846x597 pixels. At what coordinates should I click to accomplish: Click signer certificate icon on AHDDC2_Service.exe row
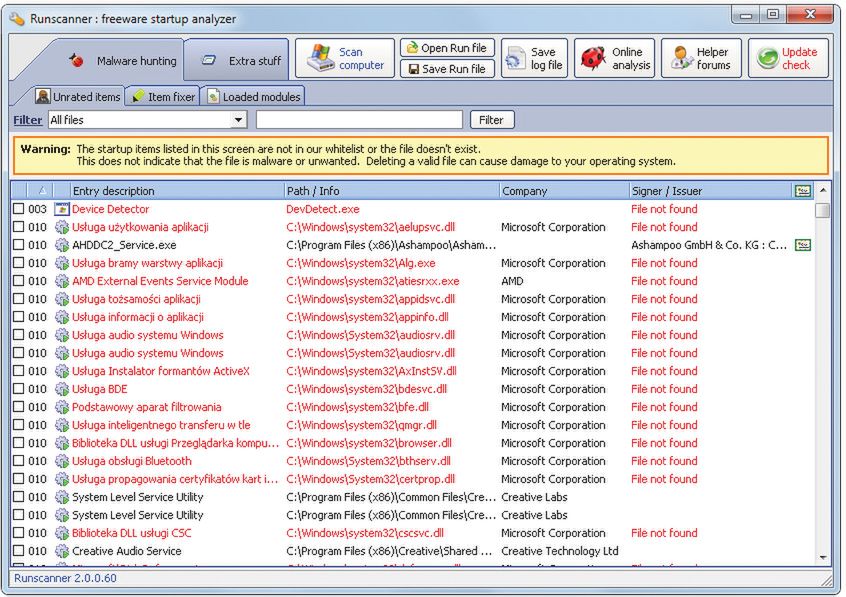802,245
